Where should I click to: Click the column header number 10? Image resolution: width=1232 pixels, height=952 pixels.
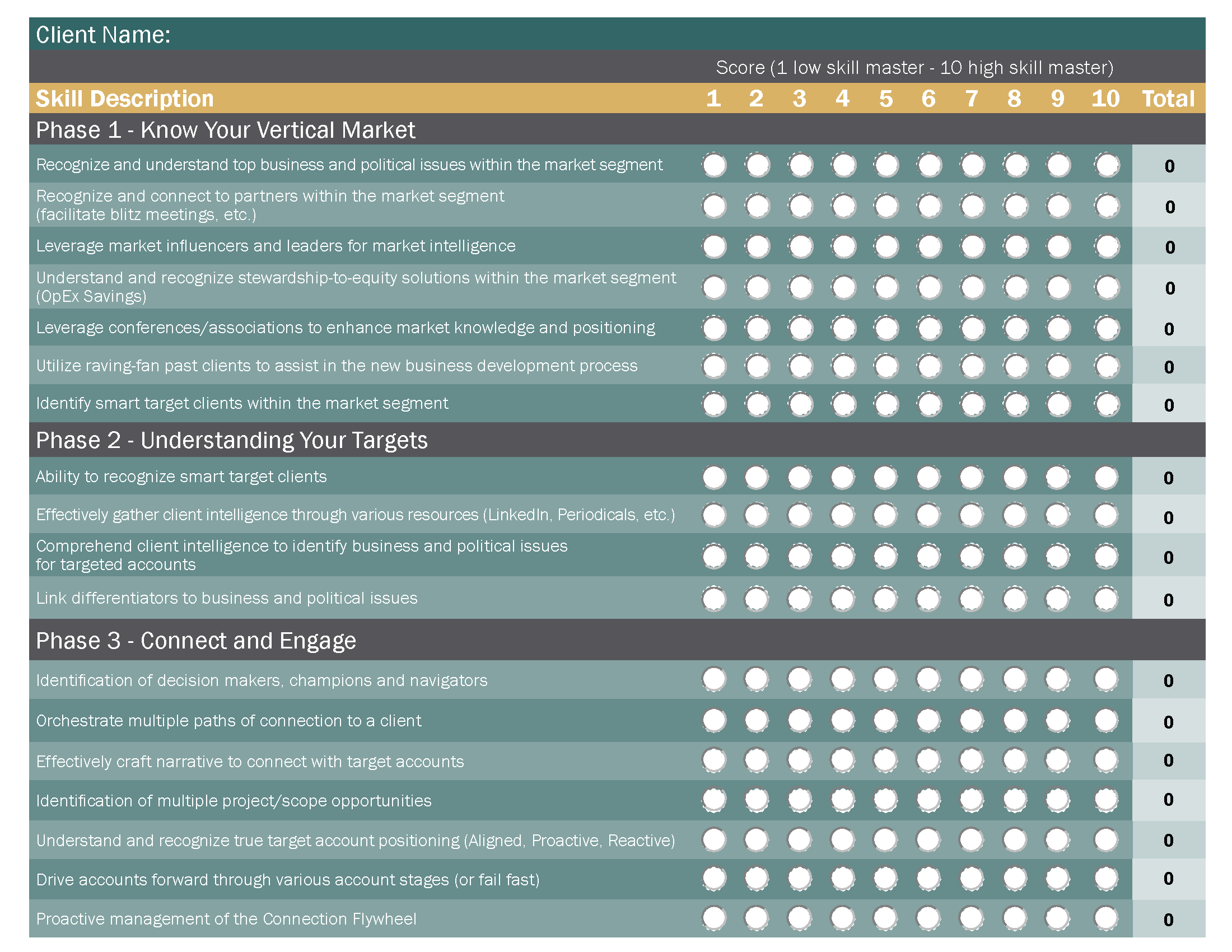point(1105,99)
